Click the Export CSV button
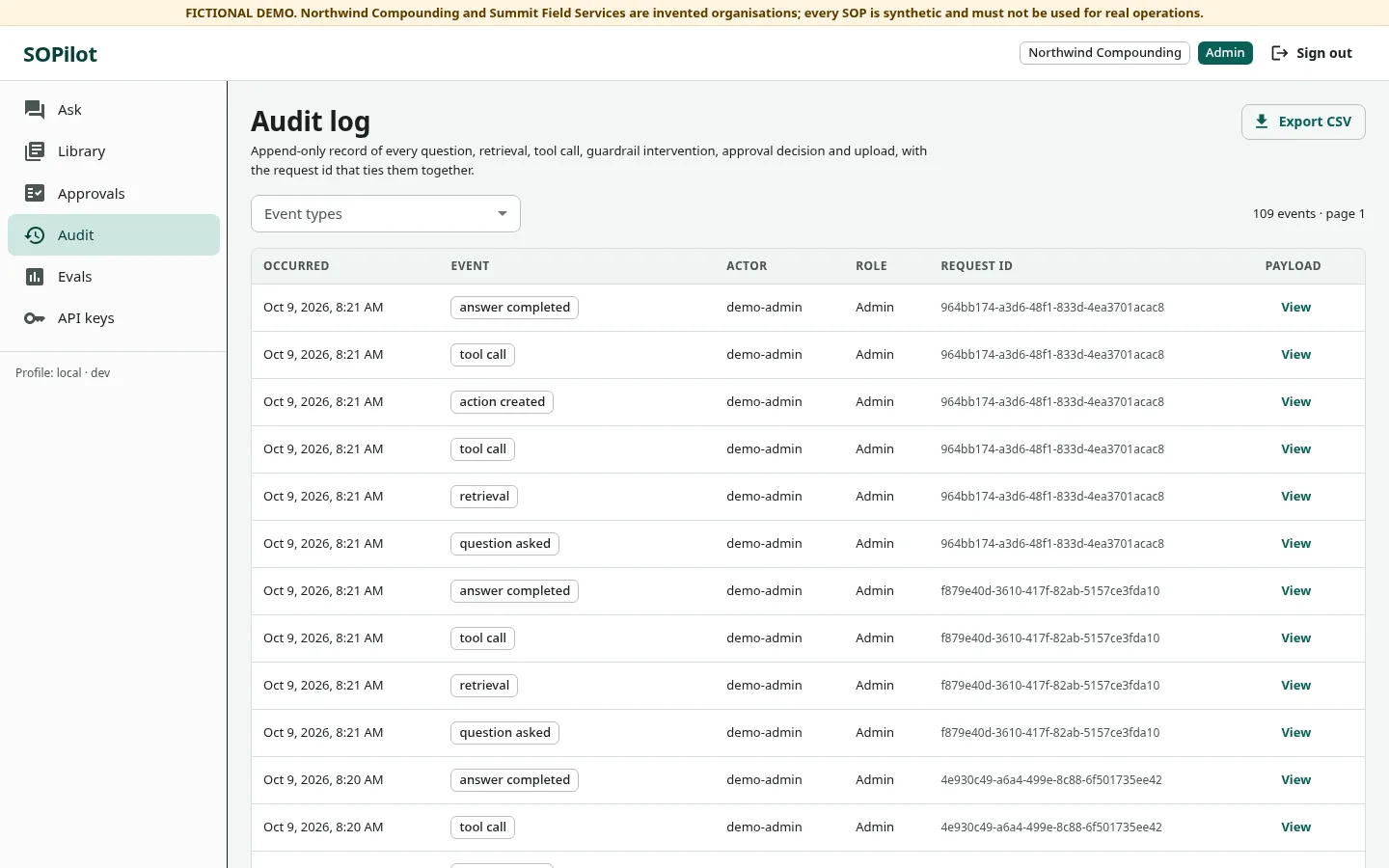Image resolution: width=1389 pixels, height=868 pixels. 1303,122
